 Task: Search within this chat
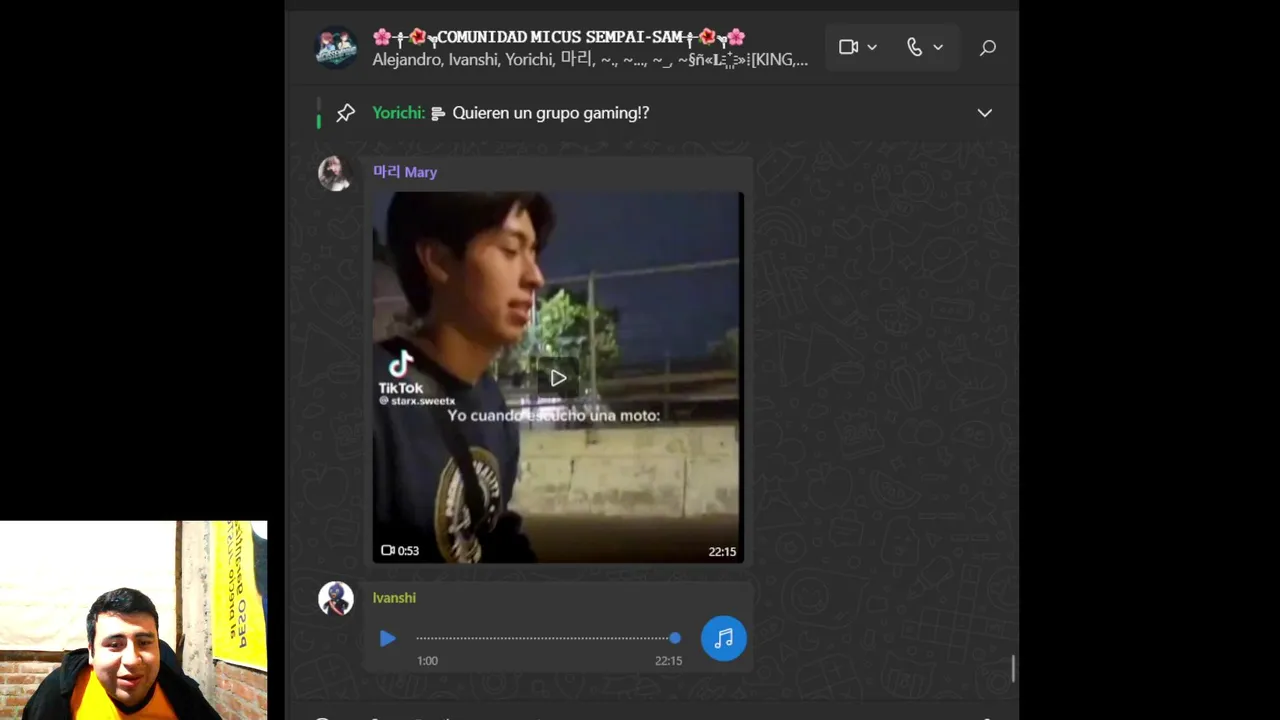[987, 47]
